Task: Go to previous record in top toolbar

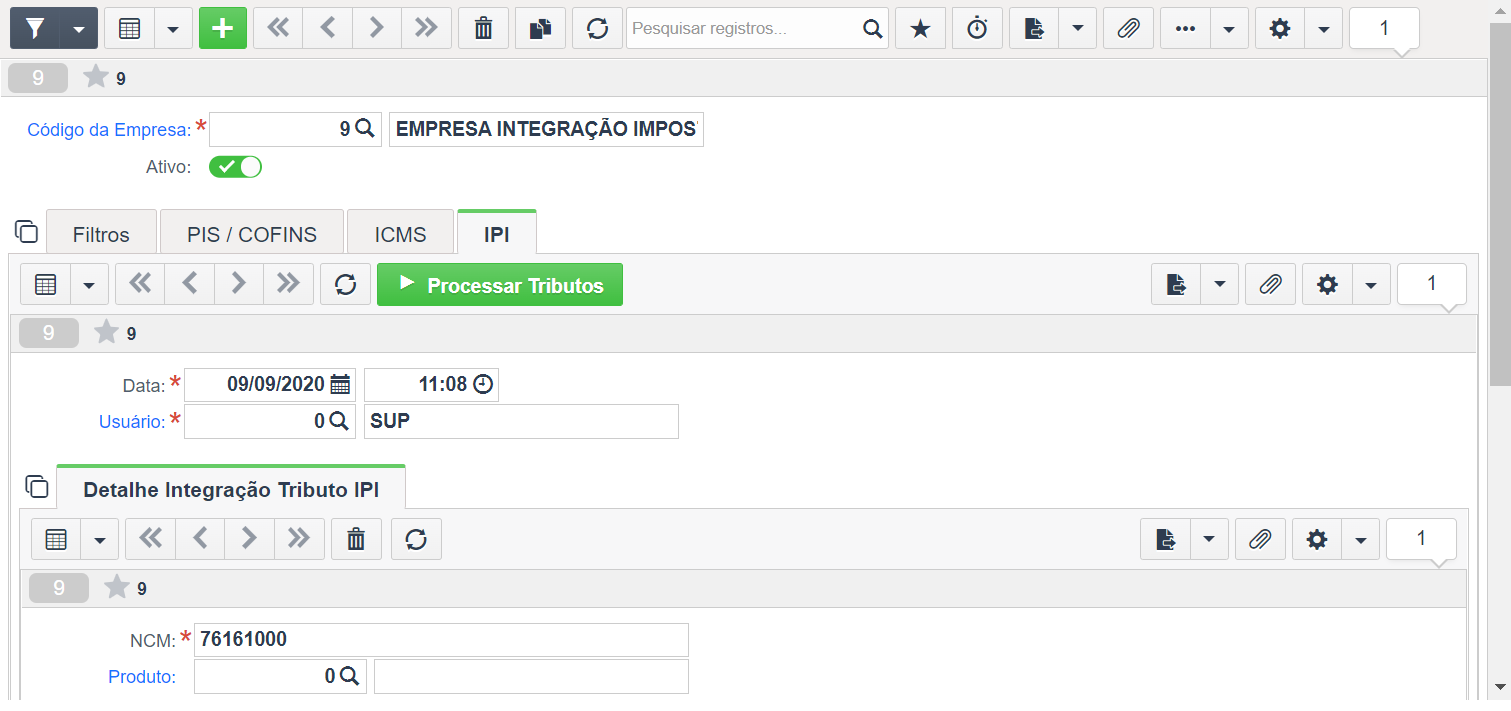Action: [327, 28]
